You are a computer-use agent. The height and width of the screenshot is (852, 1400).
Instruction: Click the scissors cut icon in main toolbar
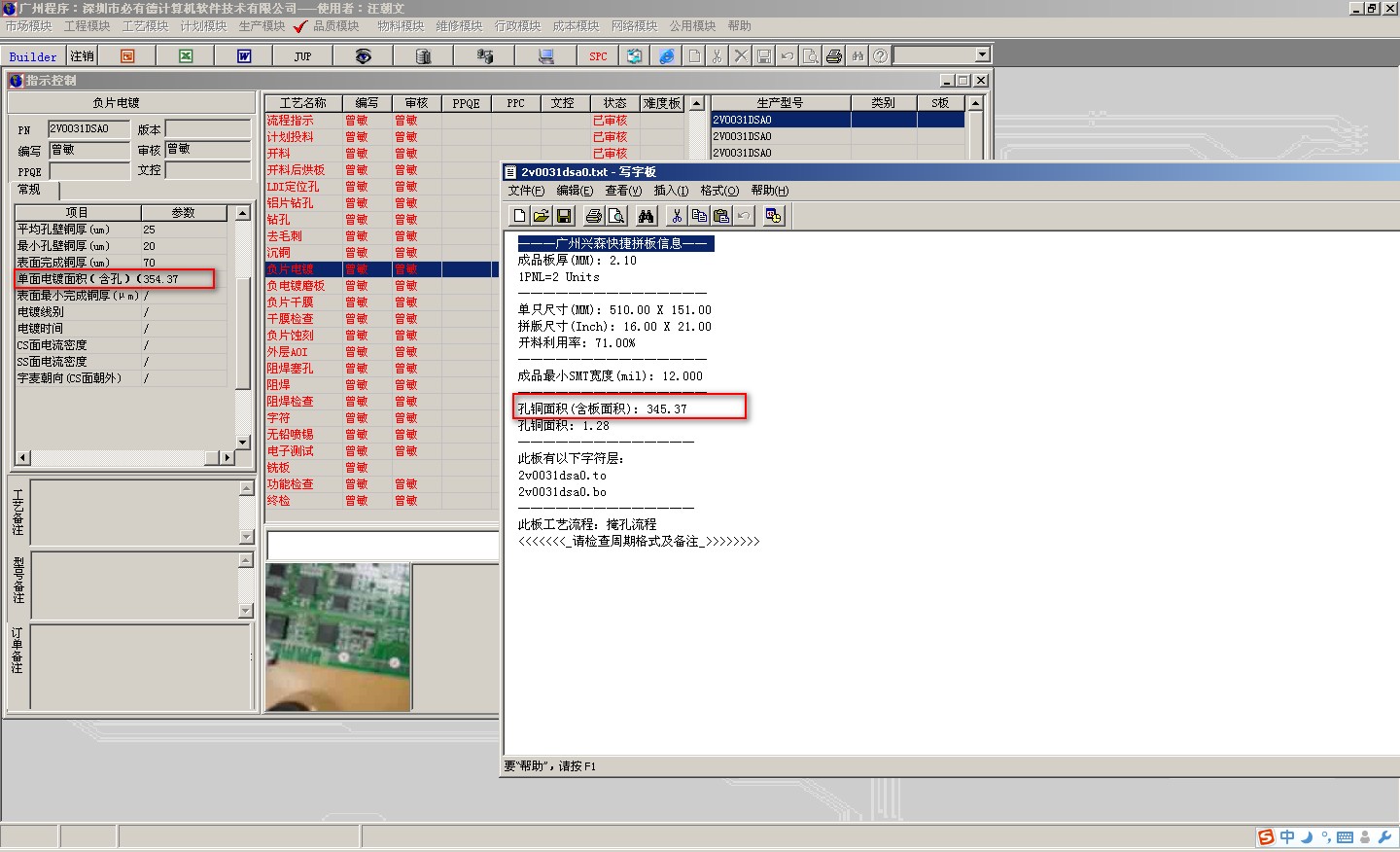pyautogui.click(x=717, y=56)
